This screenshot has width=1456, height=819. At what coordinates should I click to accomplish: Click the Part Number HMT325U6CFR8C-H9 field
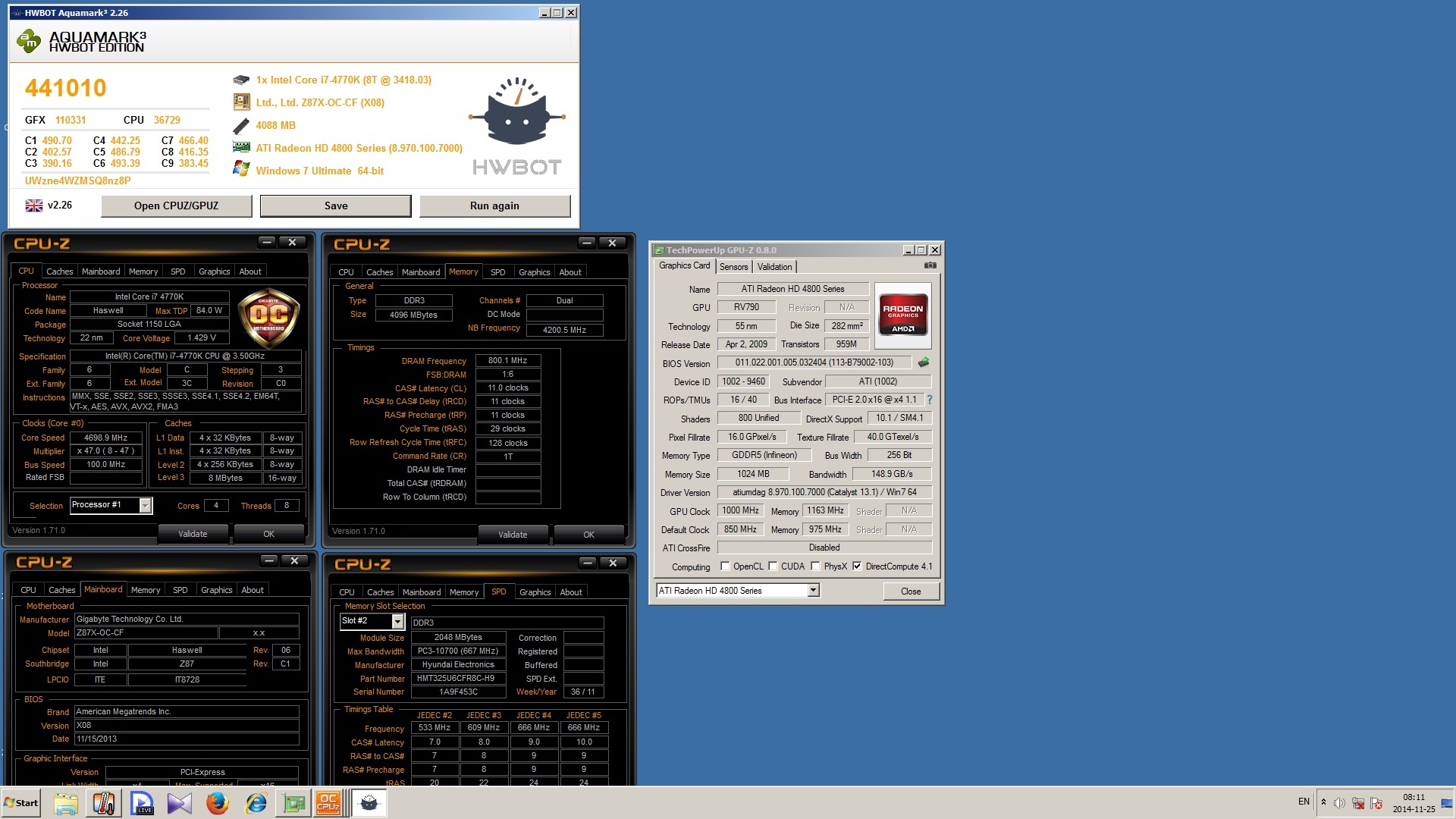tap(458, 679)
